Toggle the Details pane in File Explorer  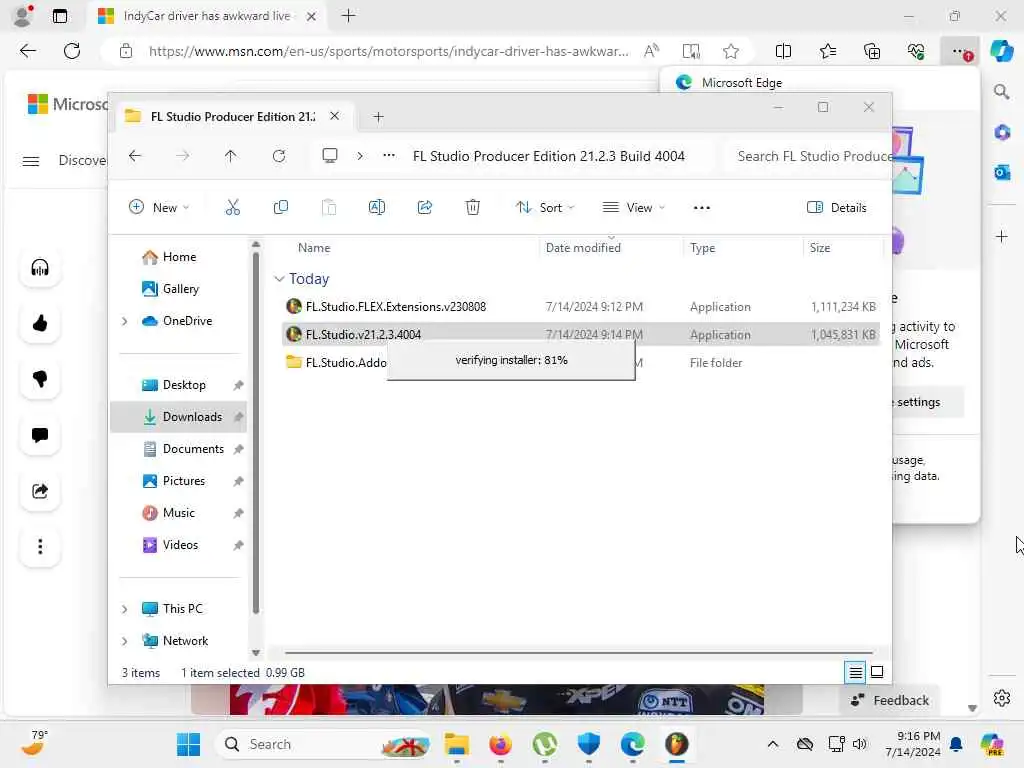click(837, 208)
